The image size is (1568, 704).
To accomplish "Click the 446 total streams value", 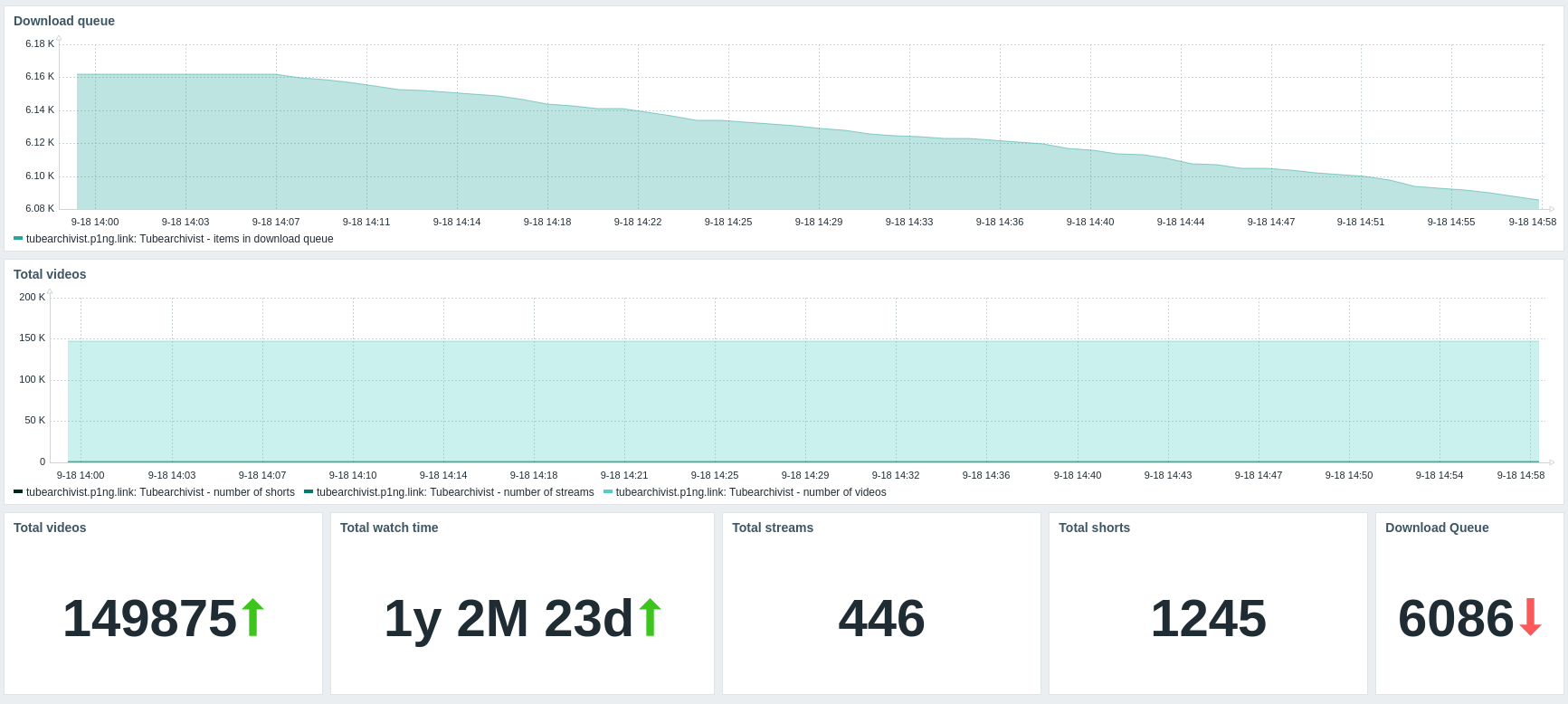I will coord(882,619).
